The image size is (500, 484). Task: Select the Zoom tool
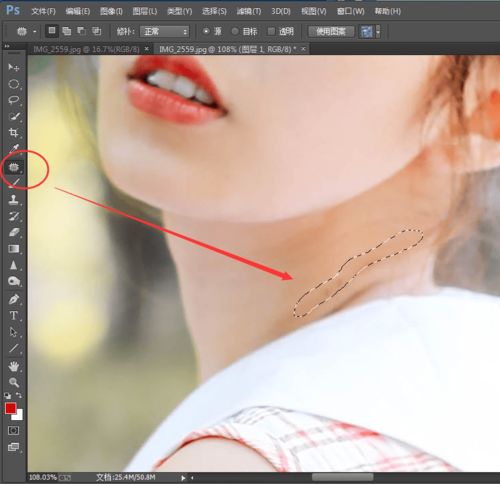click(x=14, y=382)
